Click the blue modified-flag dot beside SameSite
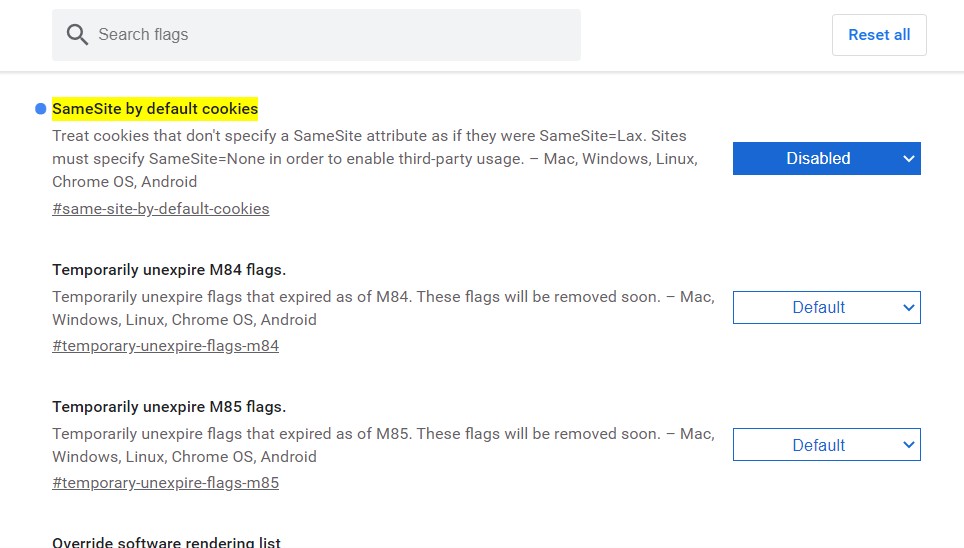The height and width of the screenshot is (548, 964). pos(41,109)
